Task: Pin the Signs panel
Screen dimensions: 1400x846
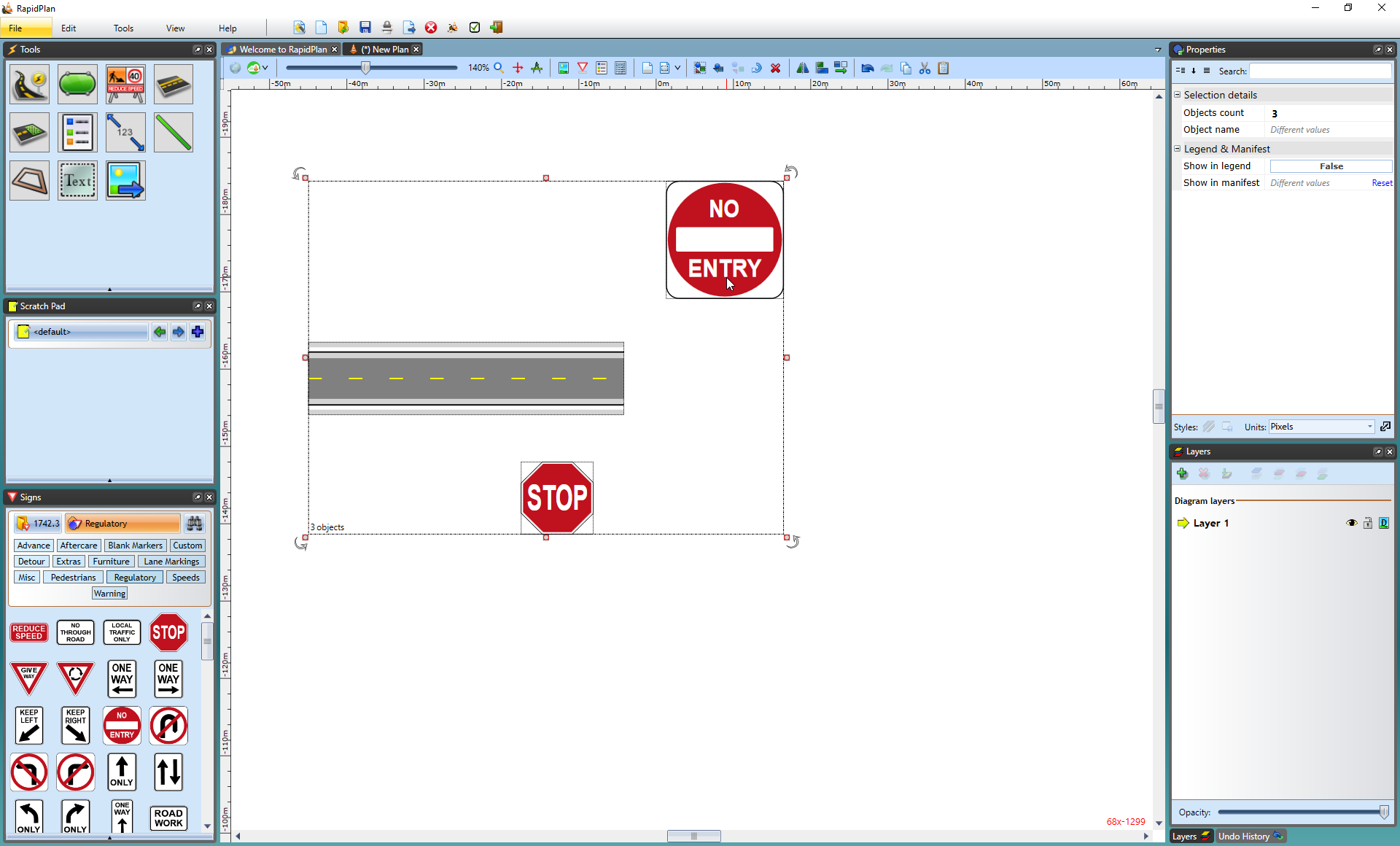Action: 197,497
